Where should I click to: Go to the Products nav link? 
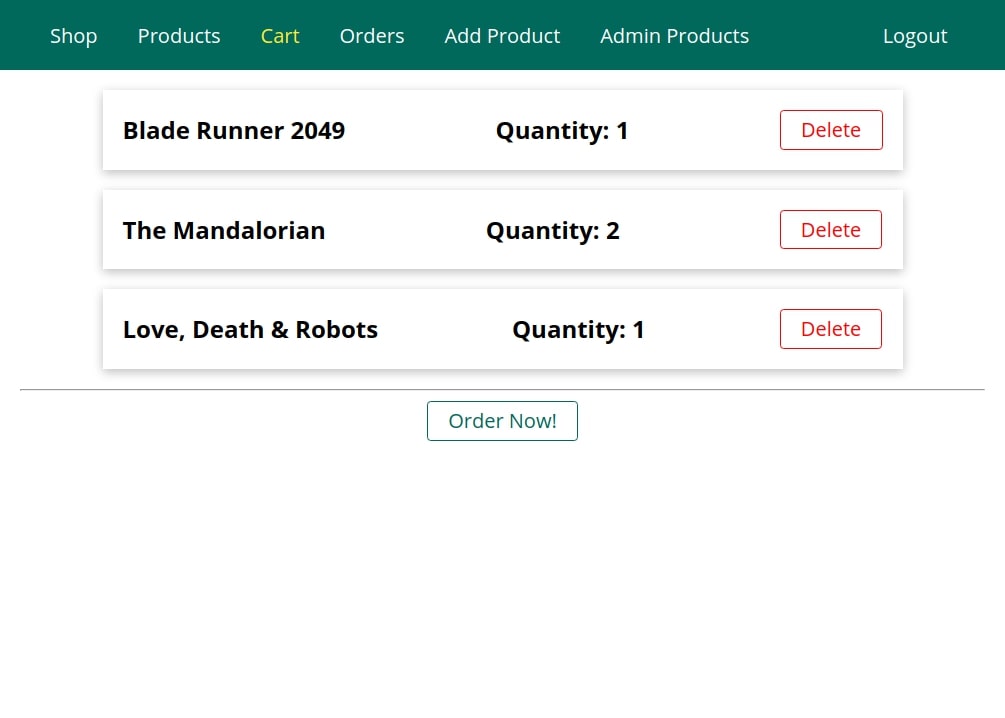point(179,36)
